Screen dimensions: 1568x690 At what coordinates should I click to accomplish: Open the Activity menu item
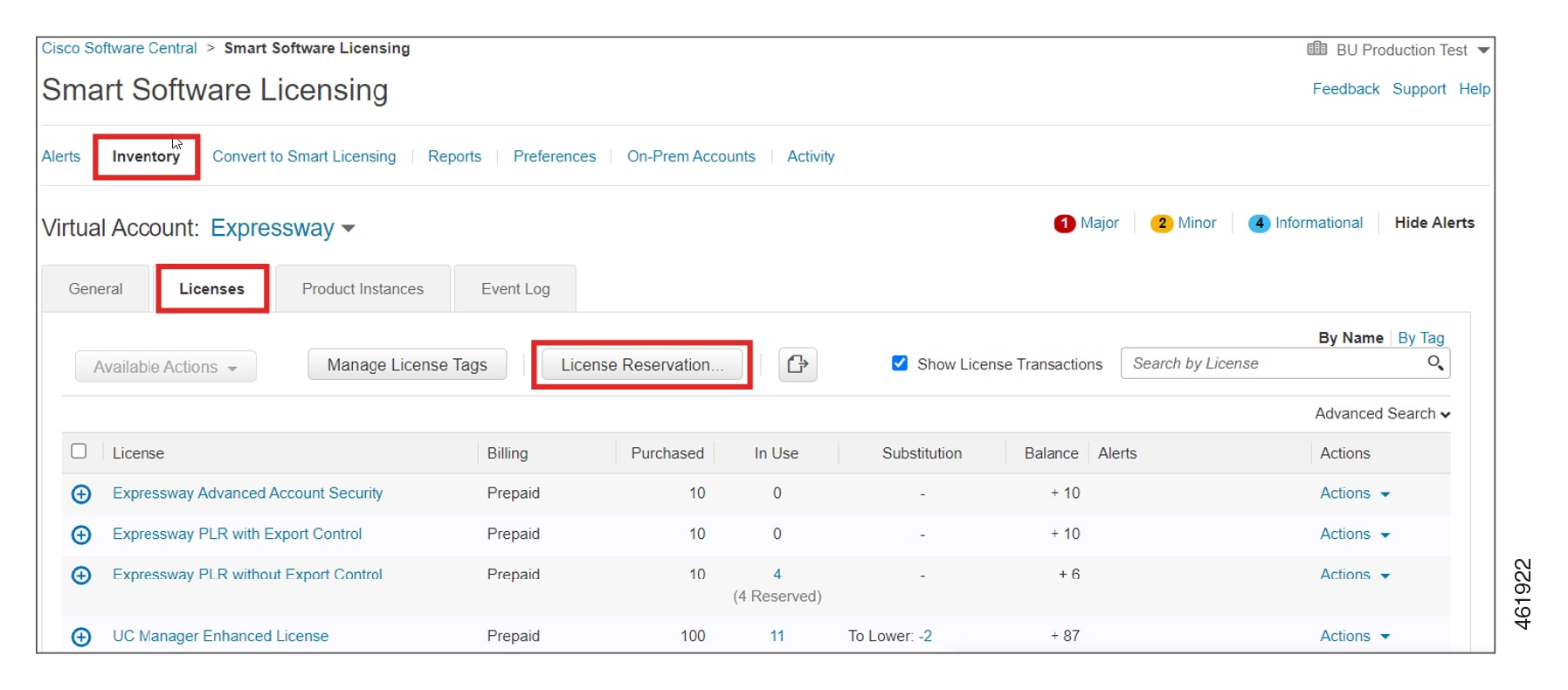[811, 156]
